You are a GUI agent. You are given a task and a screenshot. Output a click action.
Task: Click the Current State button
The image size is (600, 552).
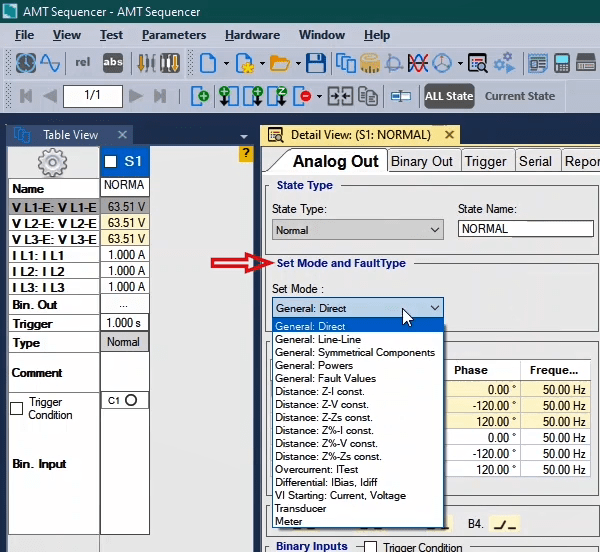[x=520, y=97]
